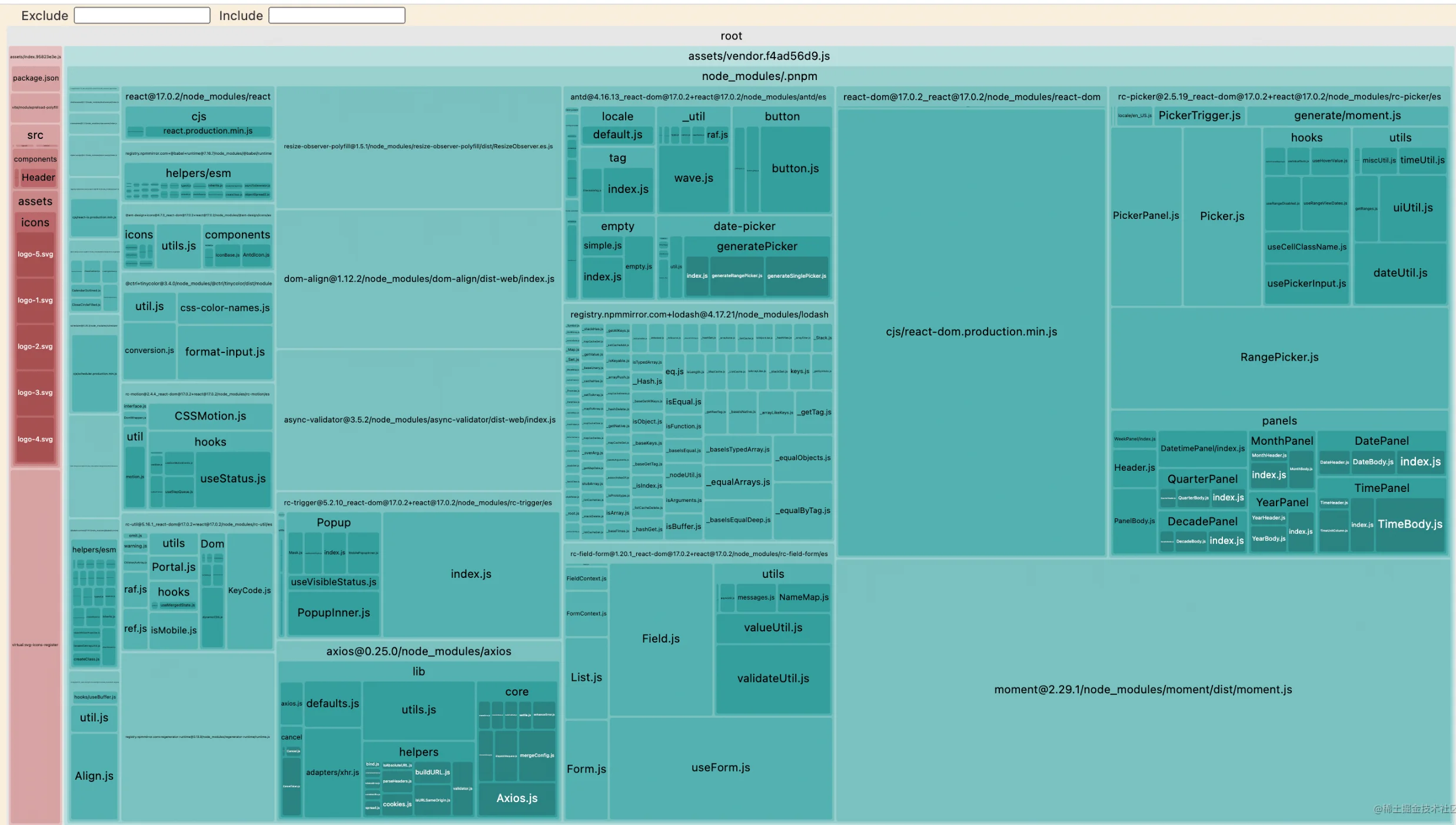
Task: Select the adapters/xhr.js block
Action: pyautogui.click(x=333, y=773)
